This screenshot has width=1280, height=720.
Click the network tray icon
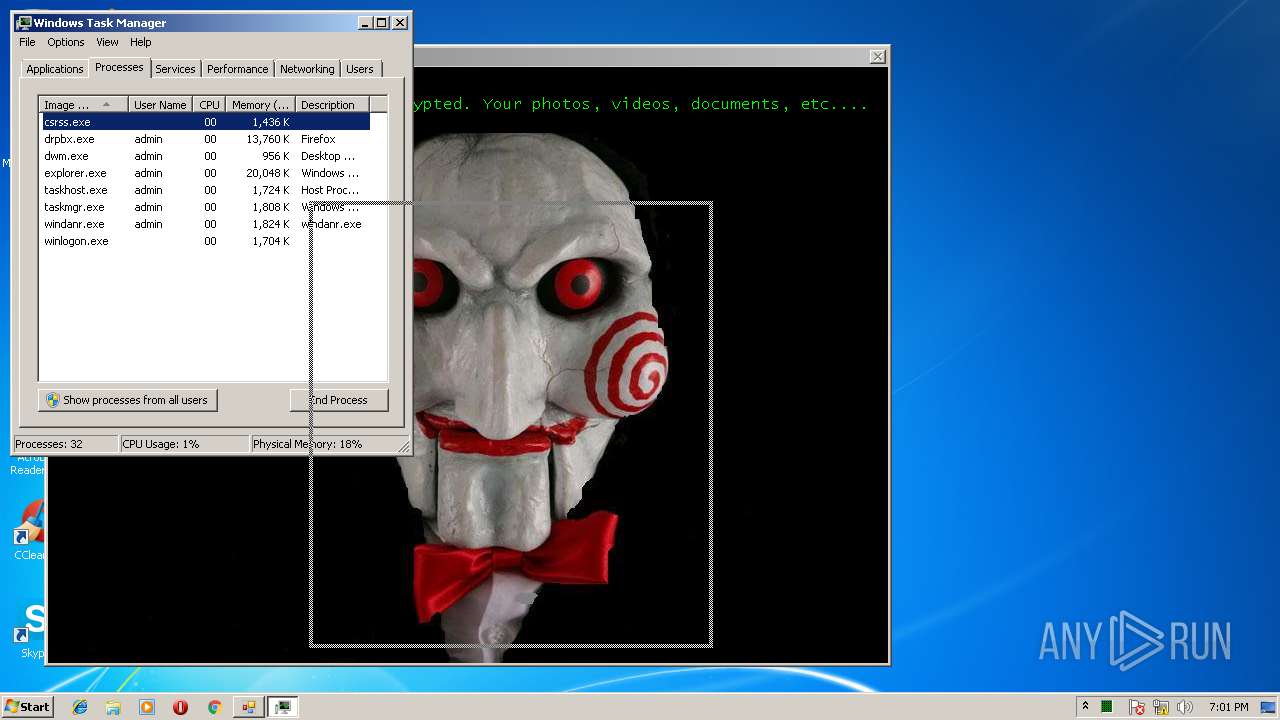tap(1161, 707)
